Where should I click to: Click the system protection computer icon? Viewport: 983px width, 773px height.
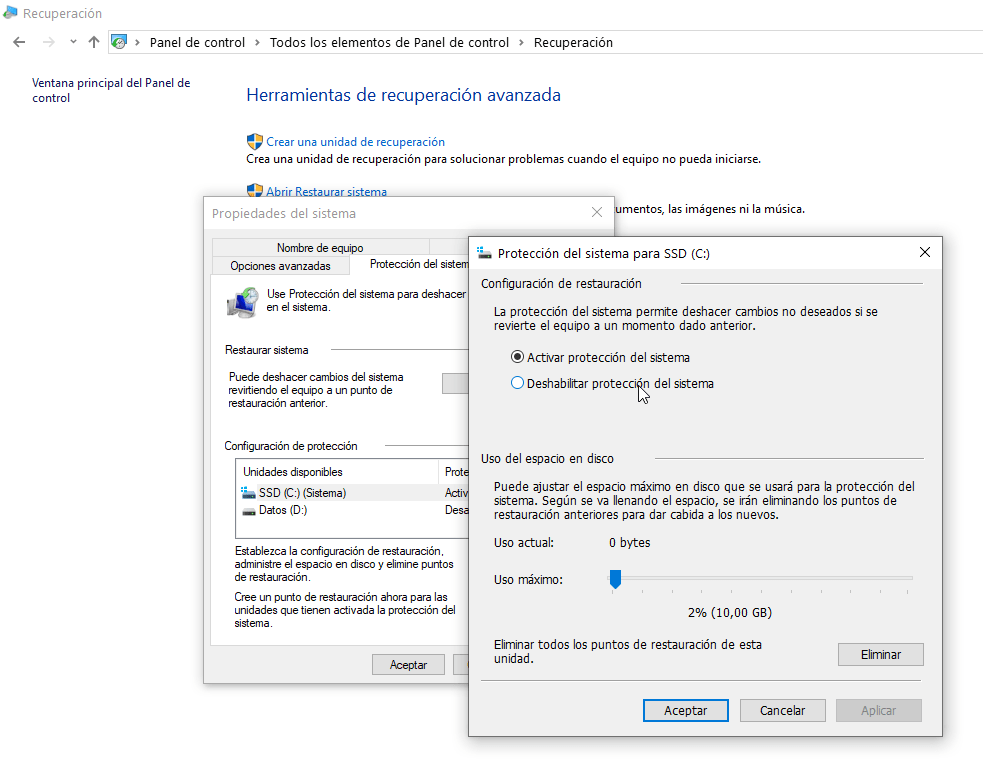[x=241, y=301]
